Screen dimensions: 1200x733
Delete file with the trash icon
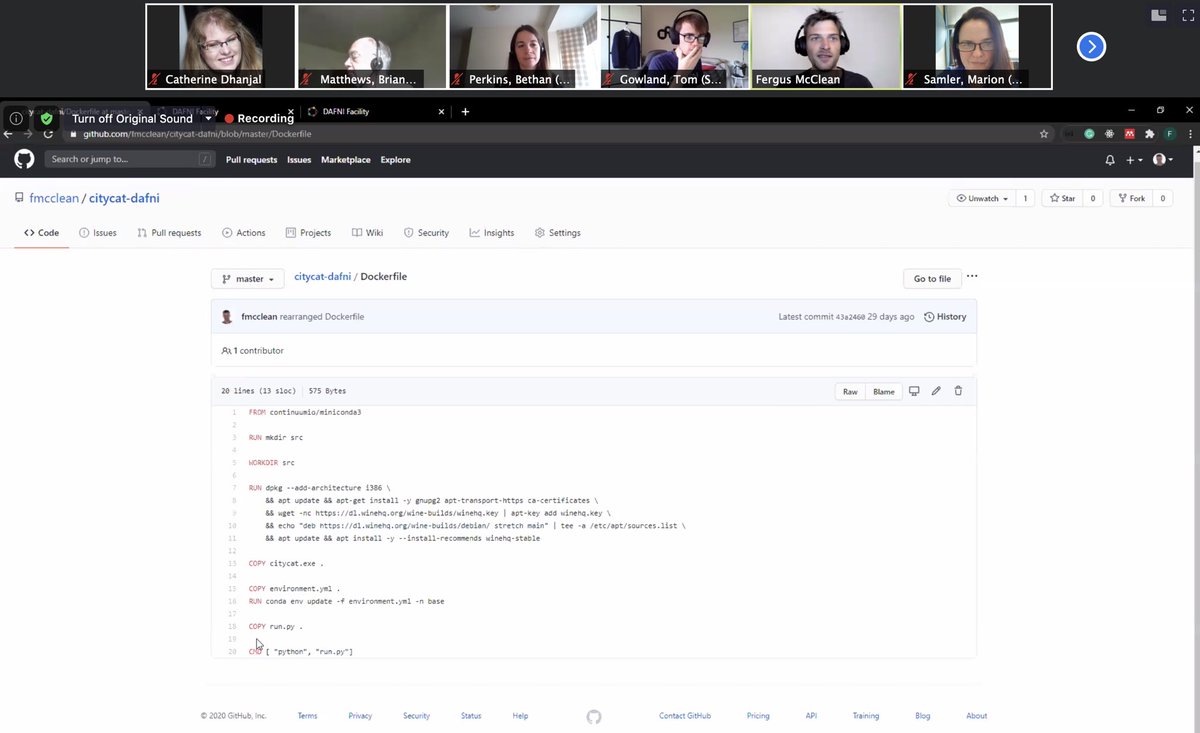pos(958,391)
